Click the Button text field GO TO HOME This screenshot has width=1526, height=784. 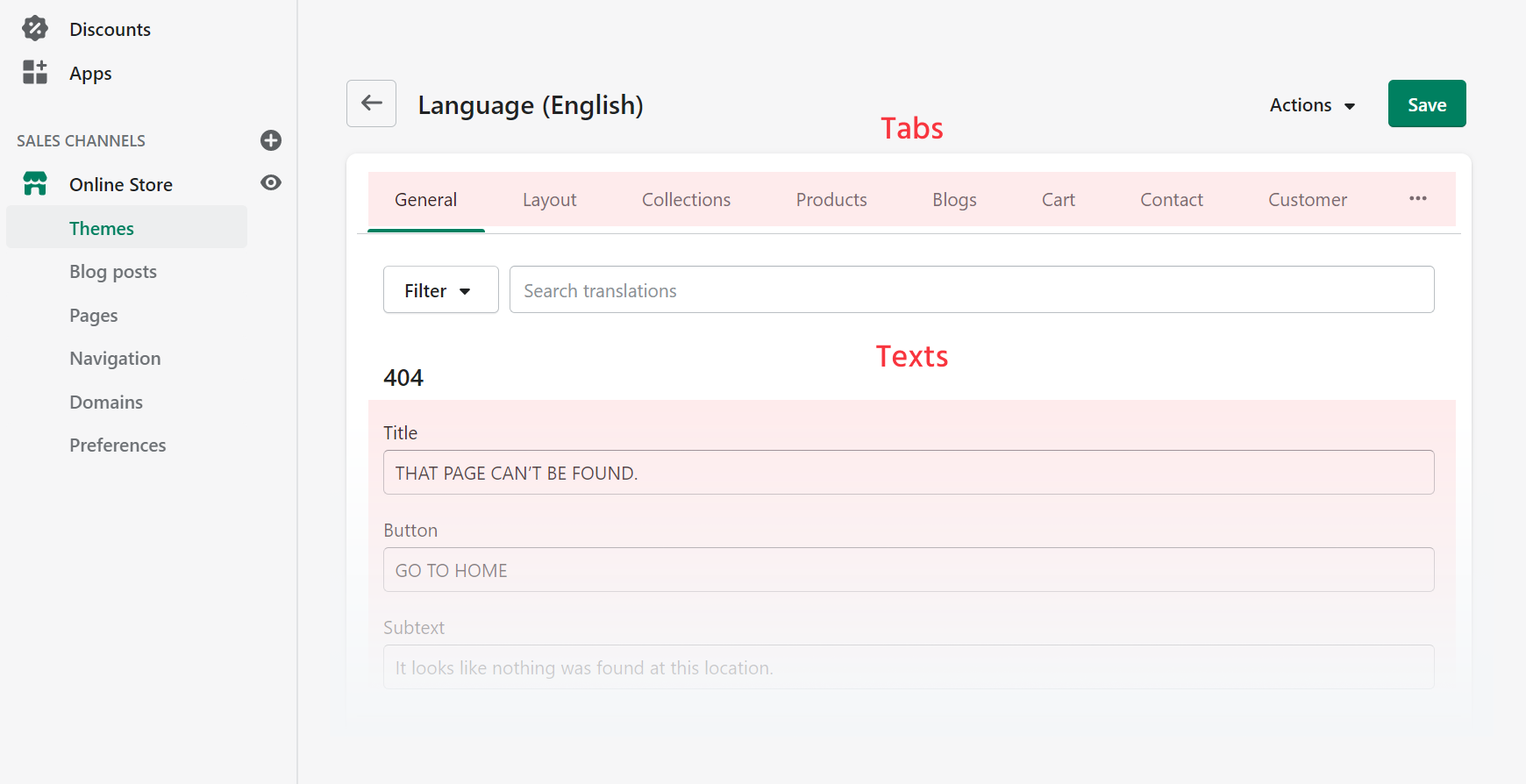click(908, 570)
